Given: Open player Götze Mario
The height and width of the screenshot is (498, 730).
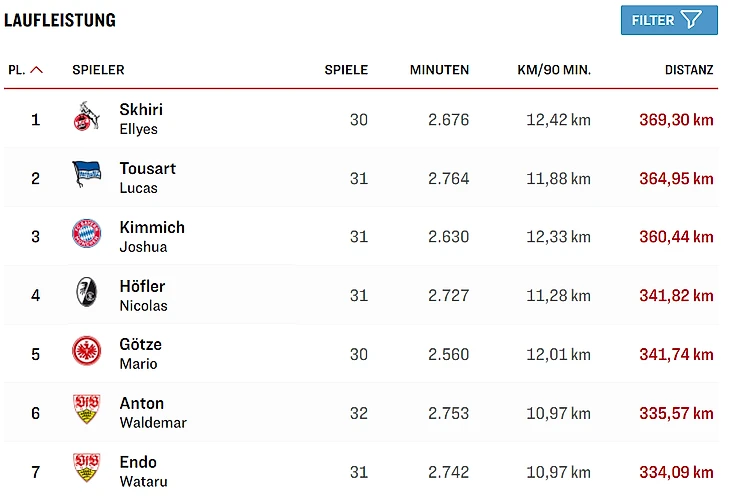Looking at the screenshot, I should (140, 353).
